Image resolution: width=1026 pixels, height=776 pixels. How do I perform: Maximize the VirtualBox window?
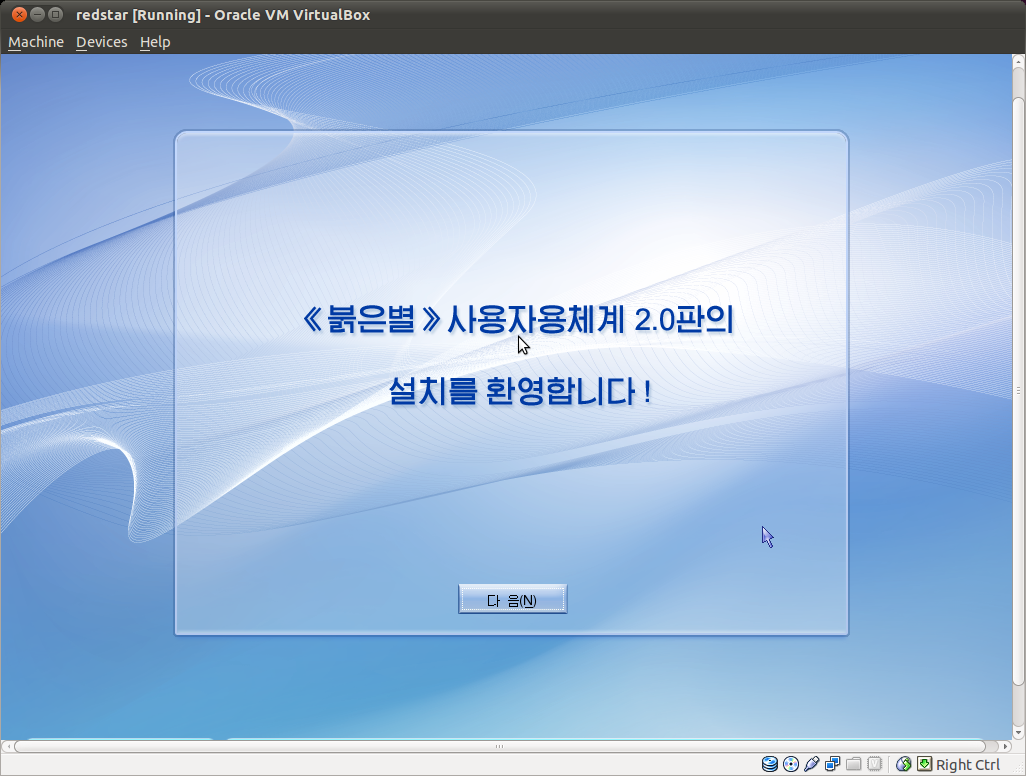pyautogui.click(x=56, y=14)
